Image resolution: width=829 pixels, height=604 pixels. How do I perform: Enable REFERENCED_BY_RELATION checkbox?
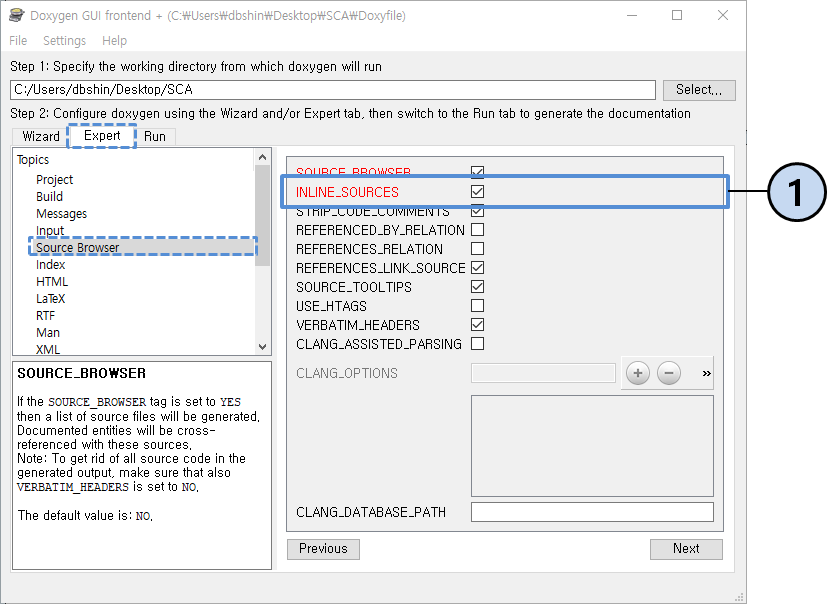(x=477, y=230)
